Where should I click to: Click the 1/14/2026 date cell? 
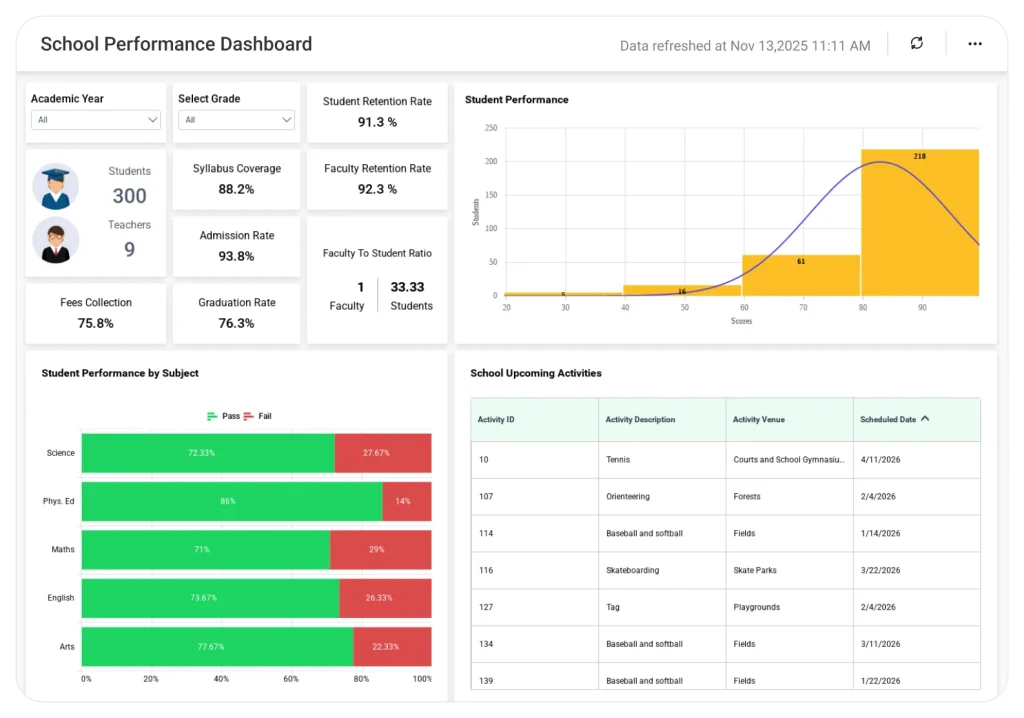coord(916,533)
